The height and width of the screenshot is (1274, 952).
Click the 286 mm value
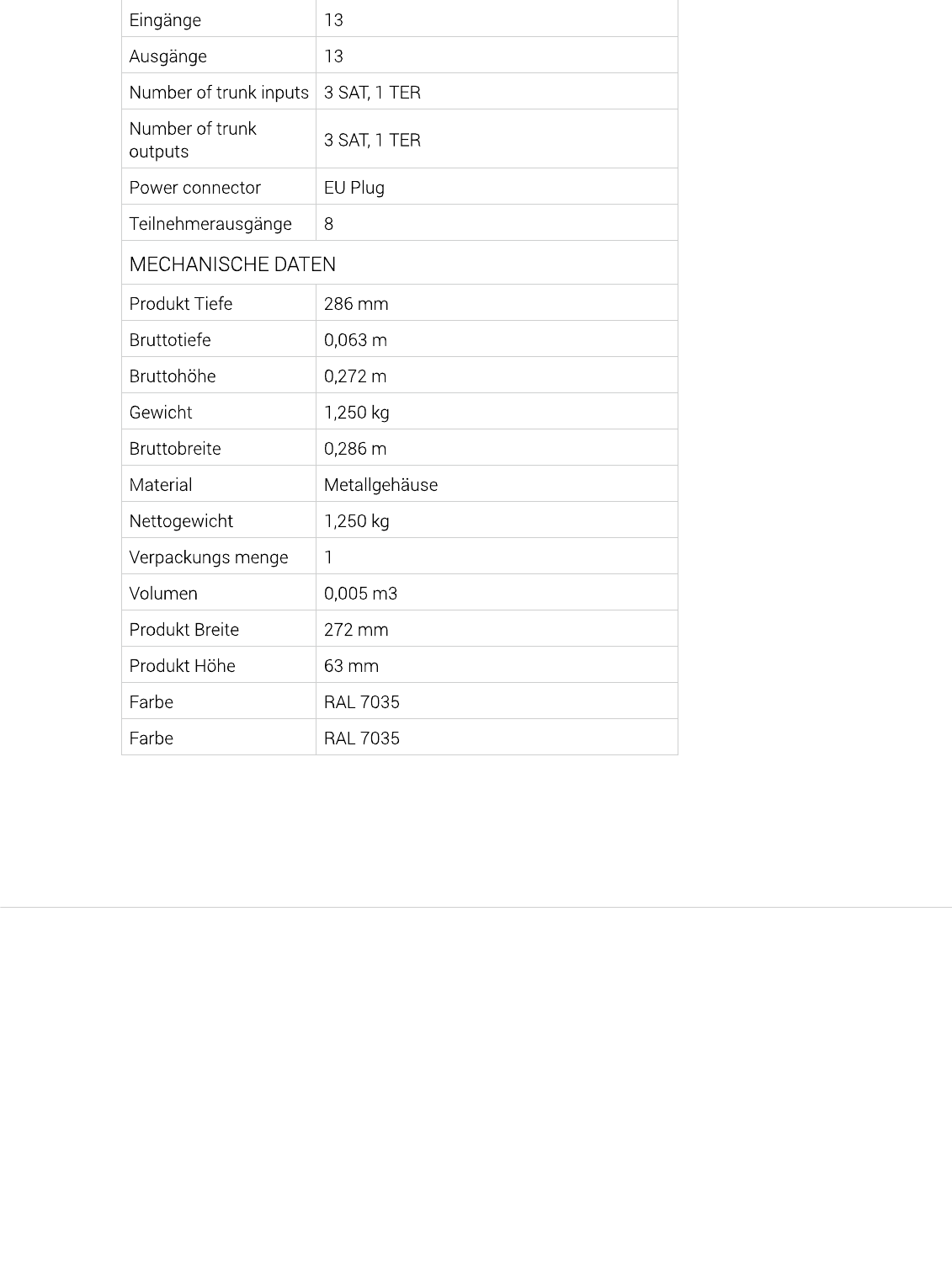click(356, 304)
